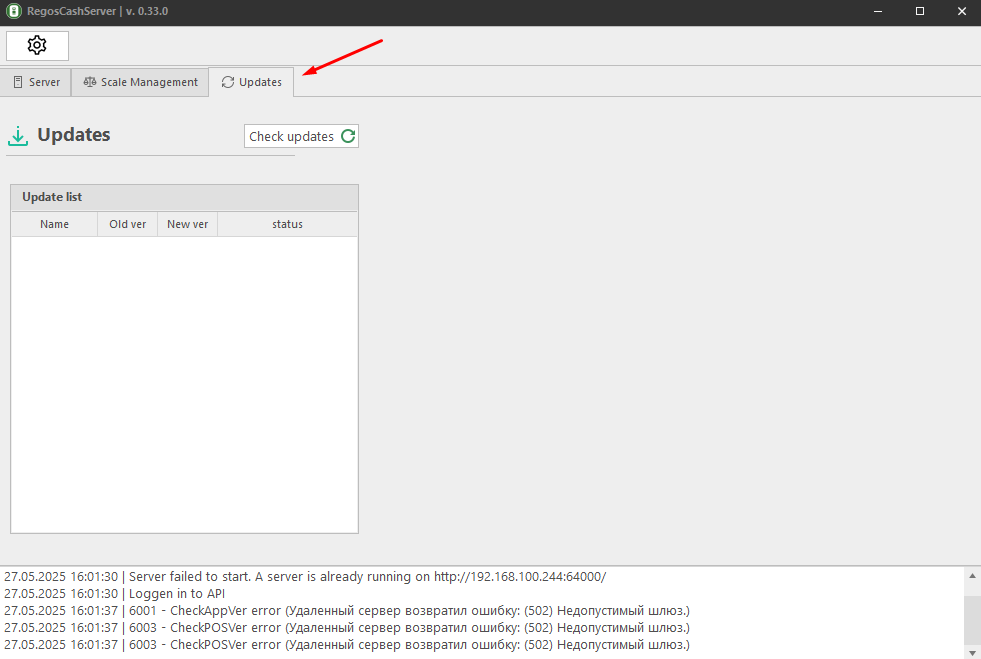The height and width of the screenshot is (659, 981).
Task: Open settings with the gear icon
Action: tap(37, 45)
